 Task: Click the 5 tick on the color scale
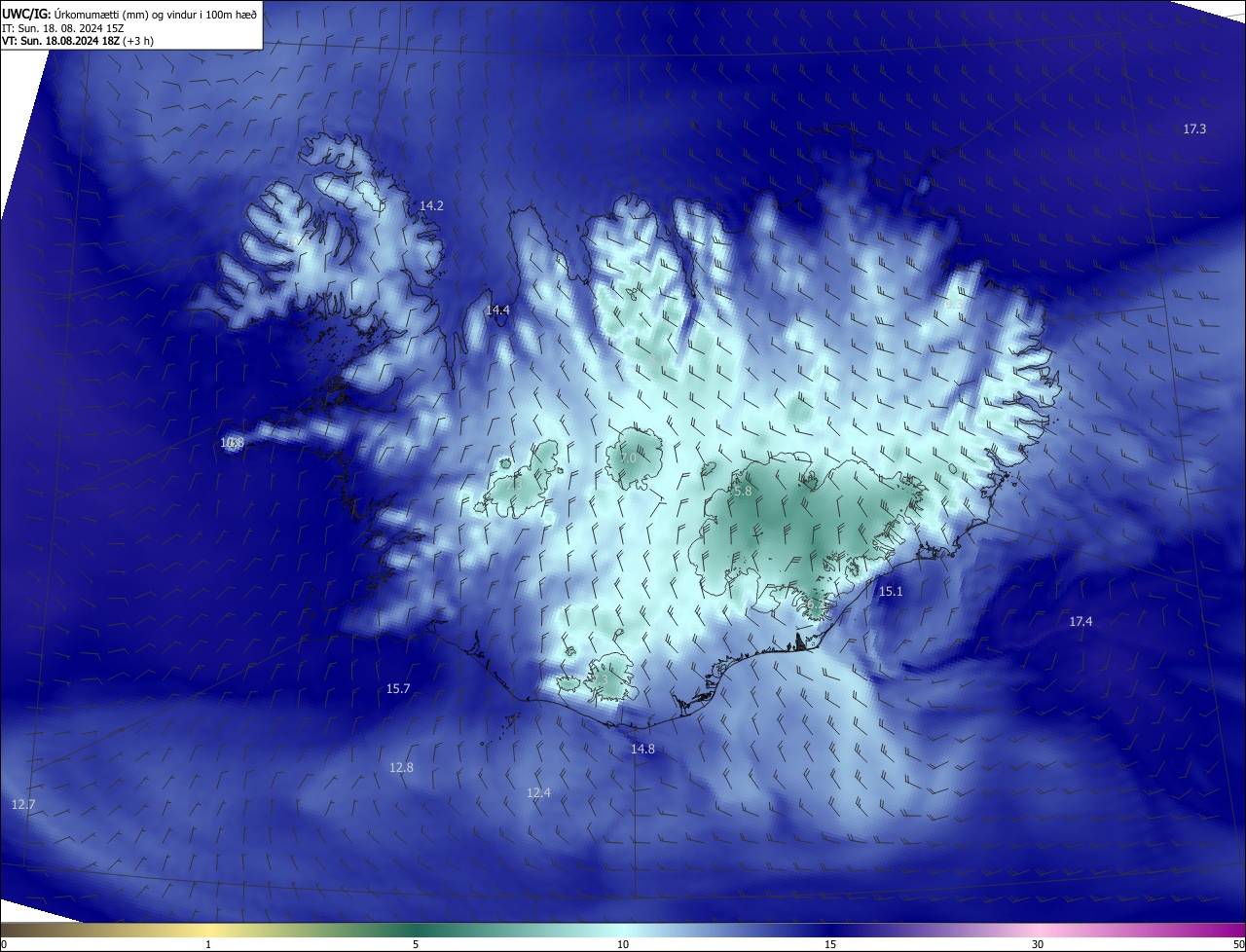tap(416, 945)
